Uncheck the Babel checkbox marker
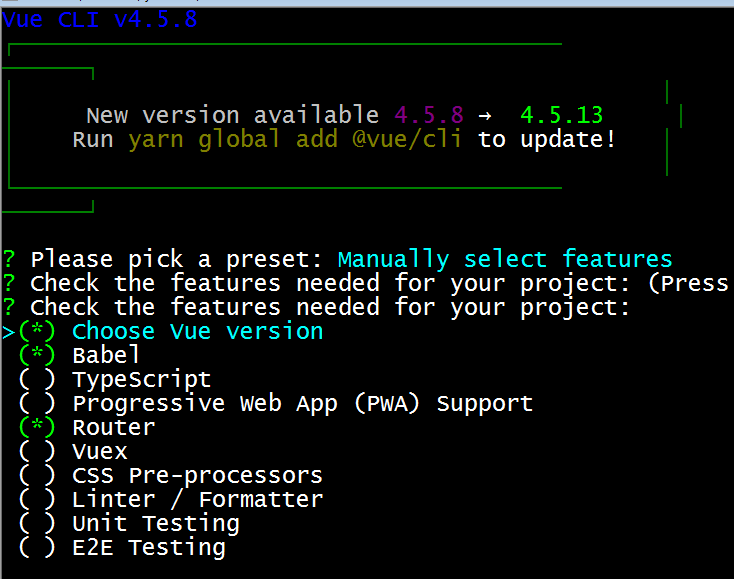The width and height of the screenshot is (734, 579). point(37,355)
